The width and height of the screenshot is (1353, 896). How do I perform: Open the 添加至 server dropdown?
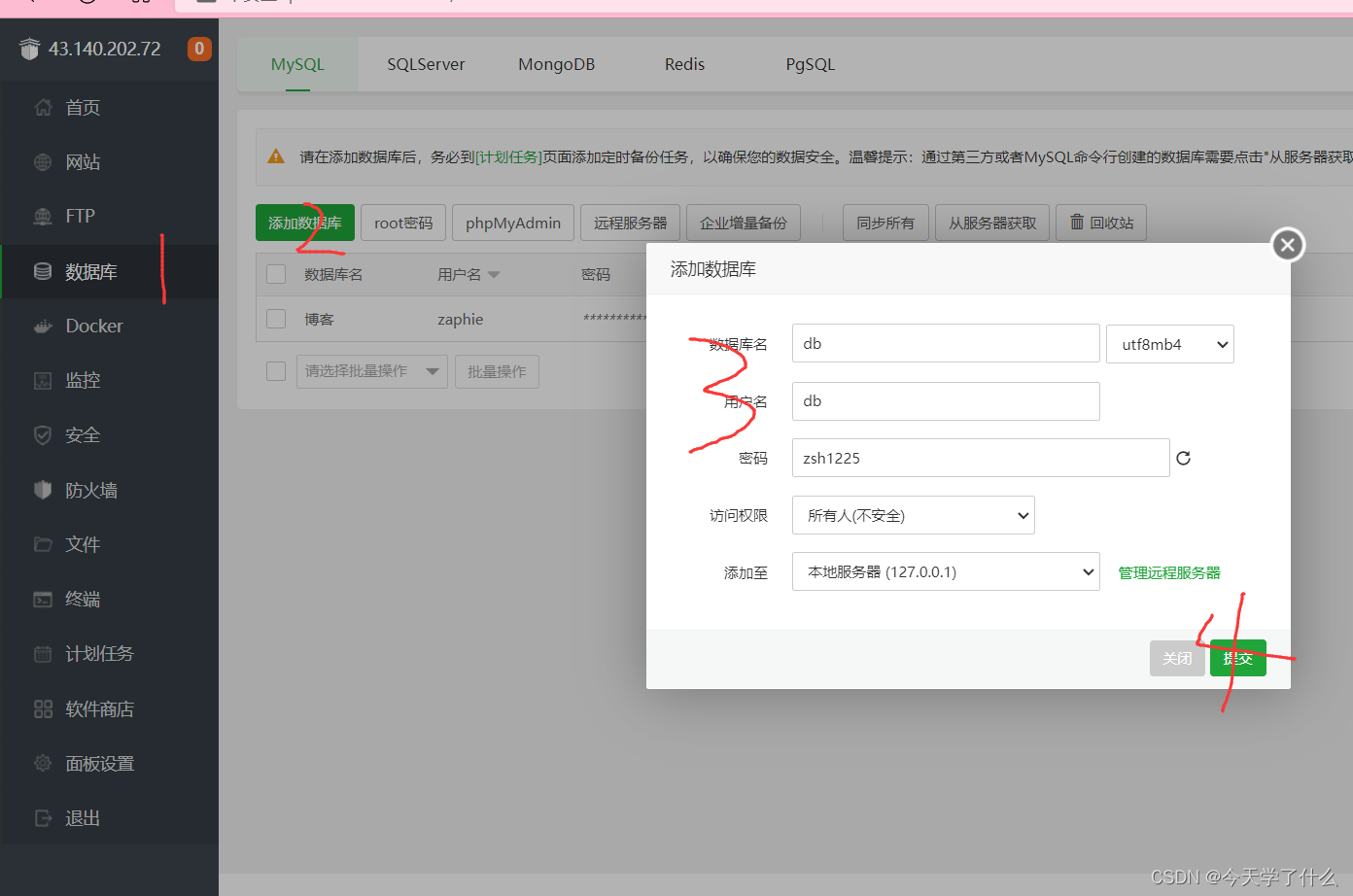pyautogui.click(x=946, y=571)
